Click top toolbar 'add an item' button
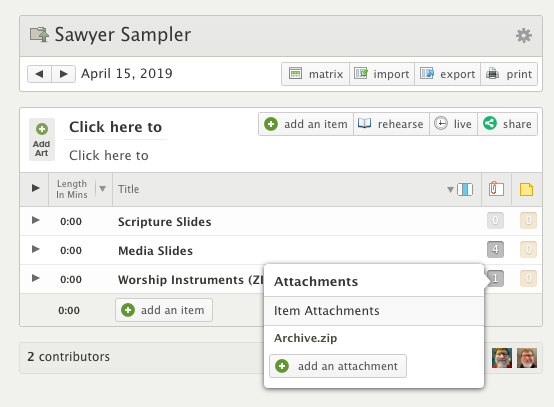The image size is (554, 407). pyautogui.click(x=306, y=124)
